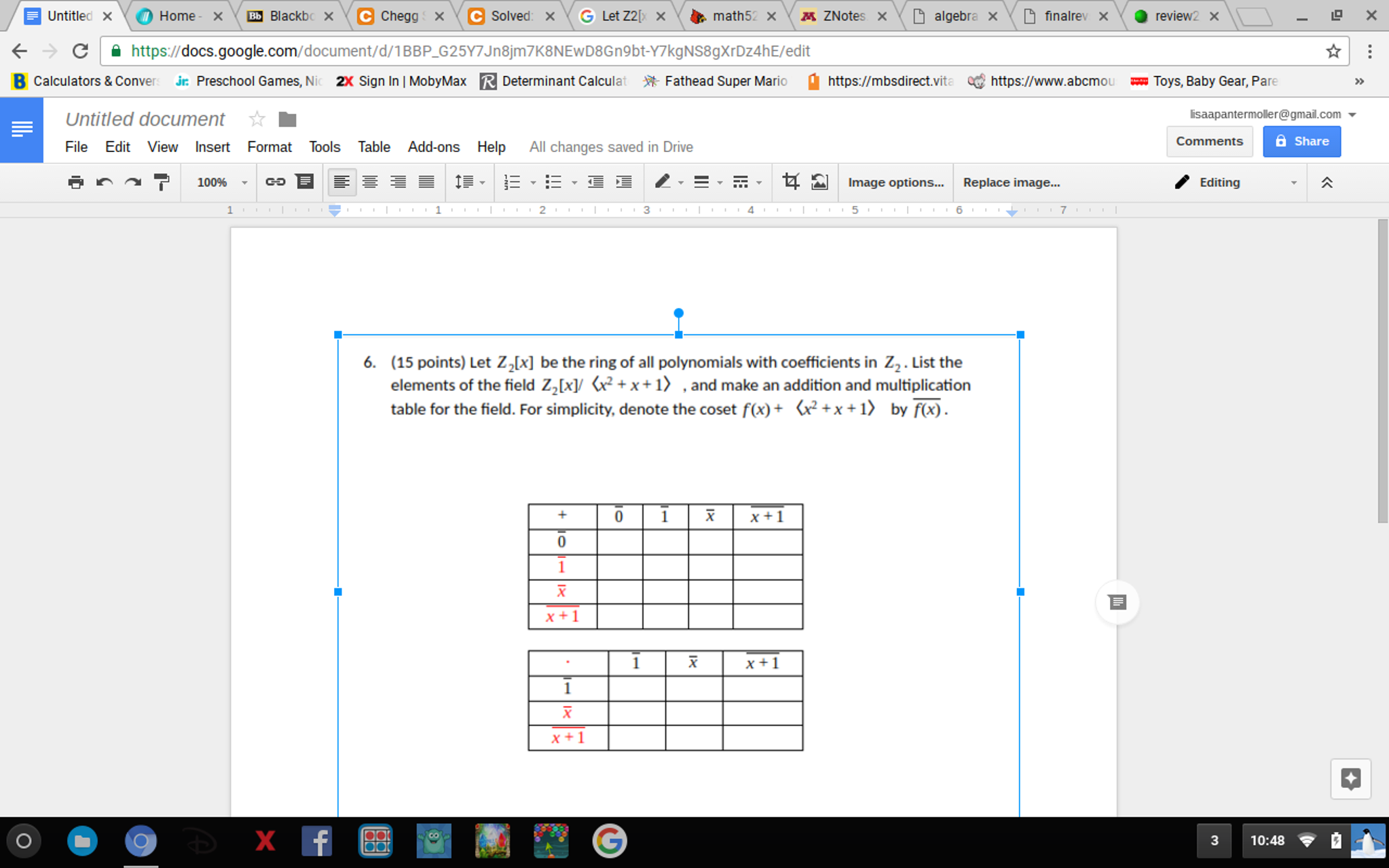Viewport: 1389px width, 868px height.
Task: Switch to the Chegg browser tab
Action: pyautogui.click(x=398, y=16)
